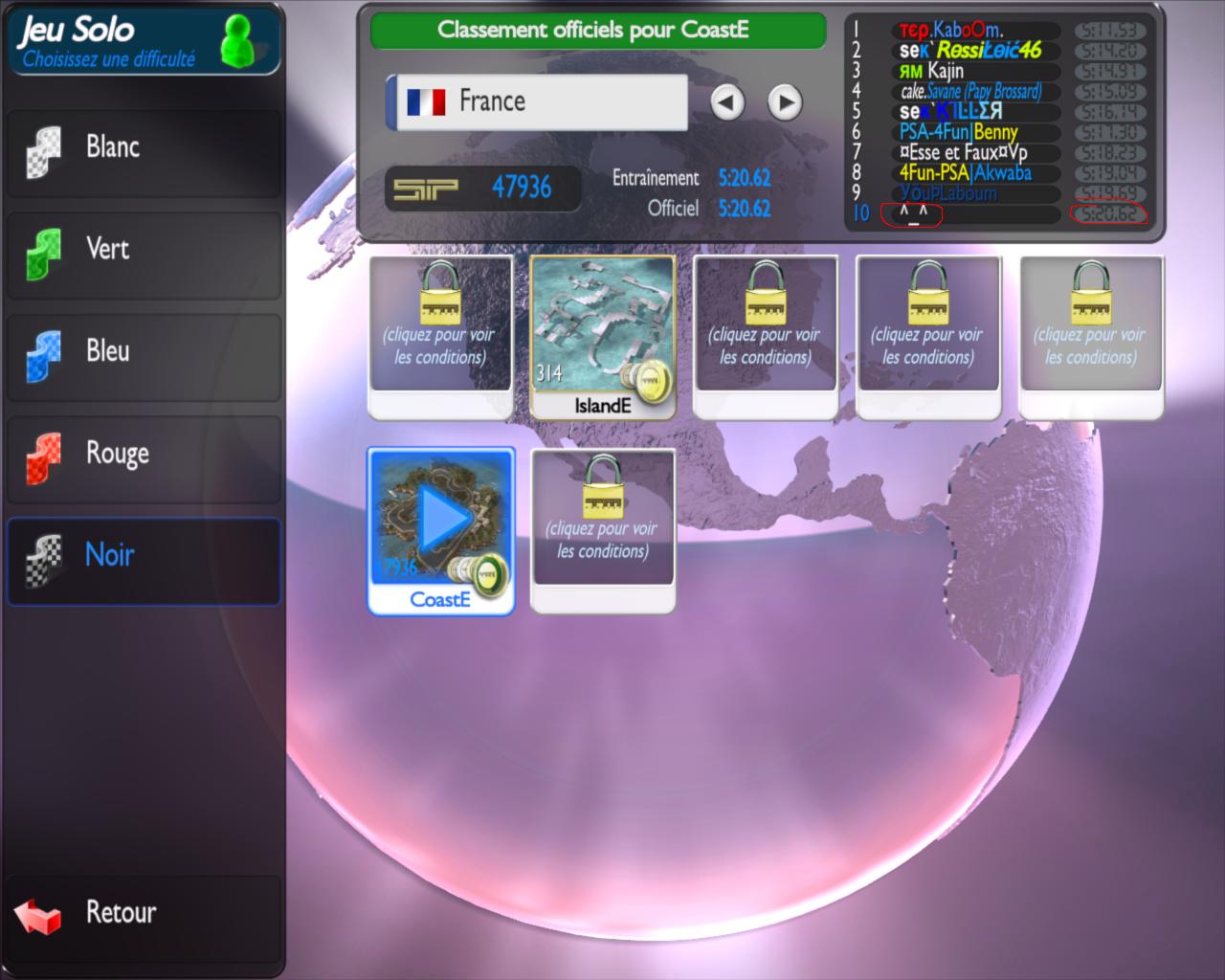Click the green player icon in Jeu Solo header

[x=236, y=41]
